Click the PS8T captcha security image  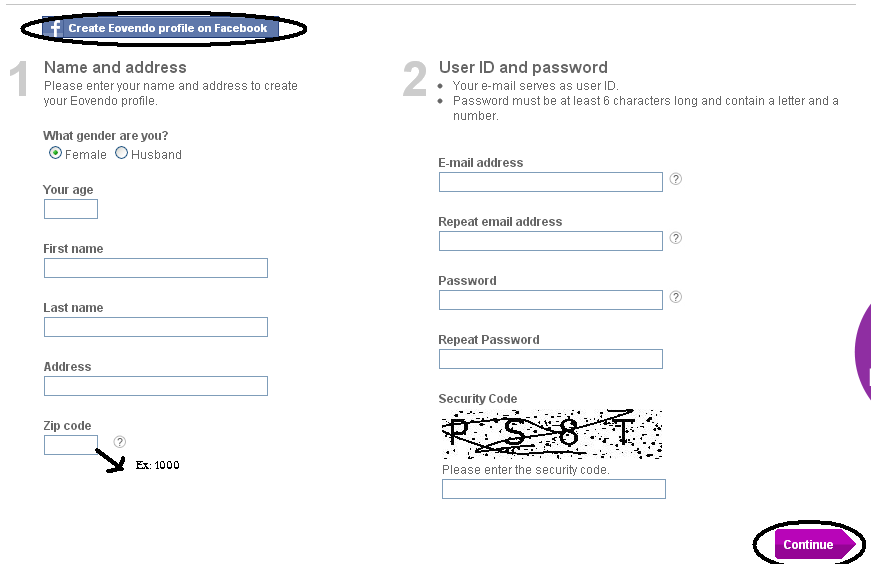click(x=552, y=434)
